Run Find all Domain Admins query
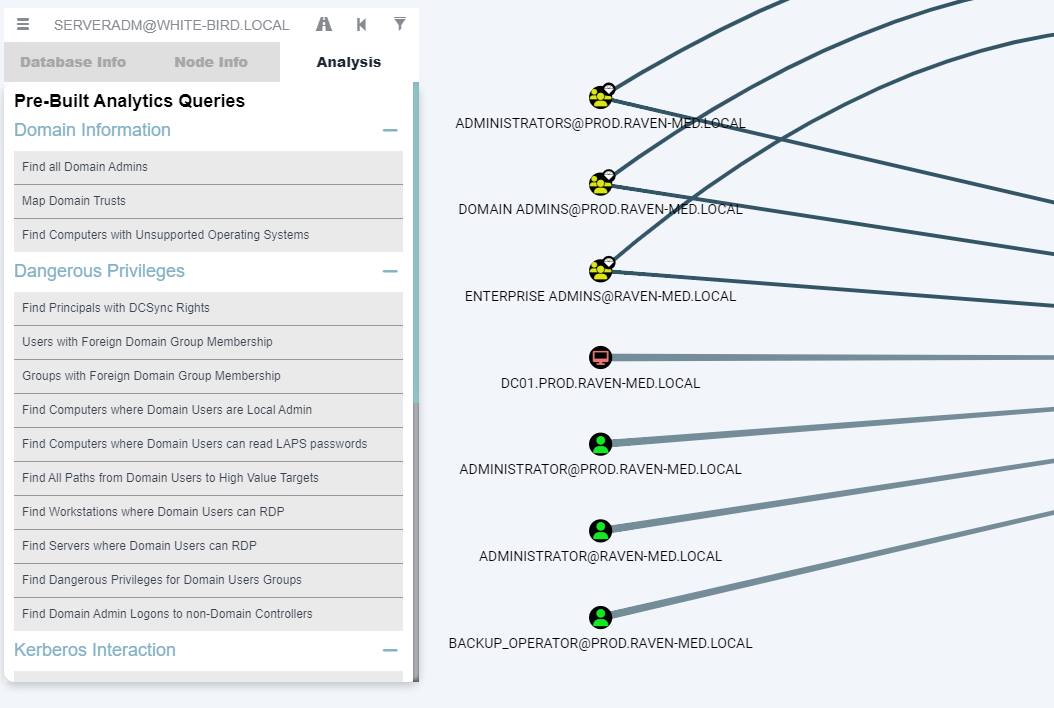 pyautogui.click(x=208, y=167)
